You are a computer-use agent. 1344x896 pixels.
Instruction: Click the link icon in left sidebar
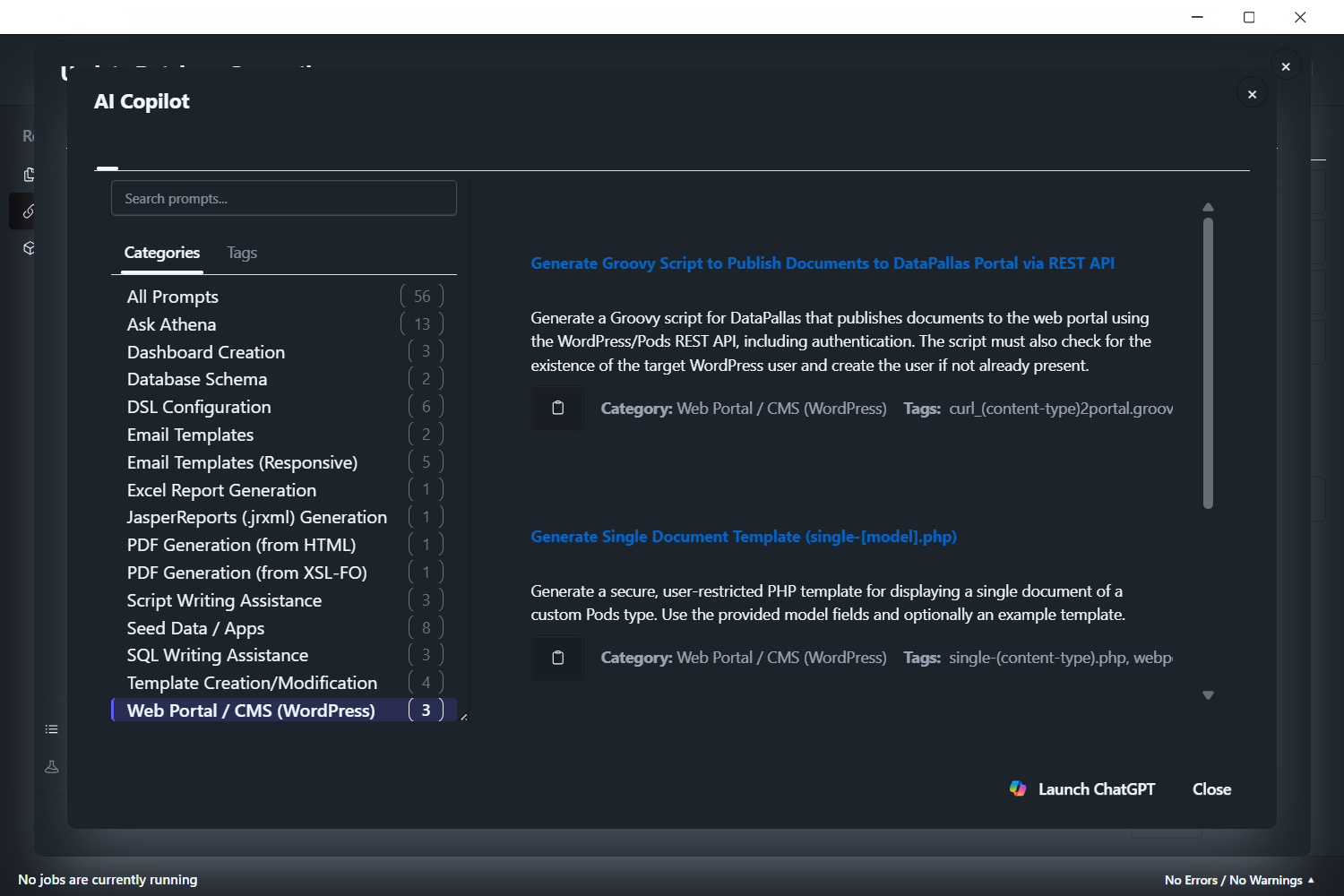click(x=29, y=211)
